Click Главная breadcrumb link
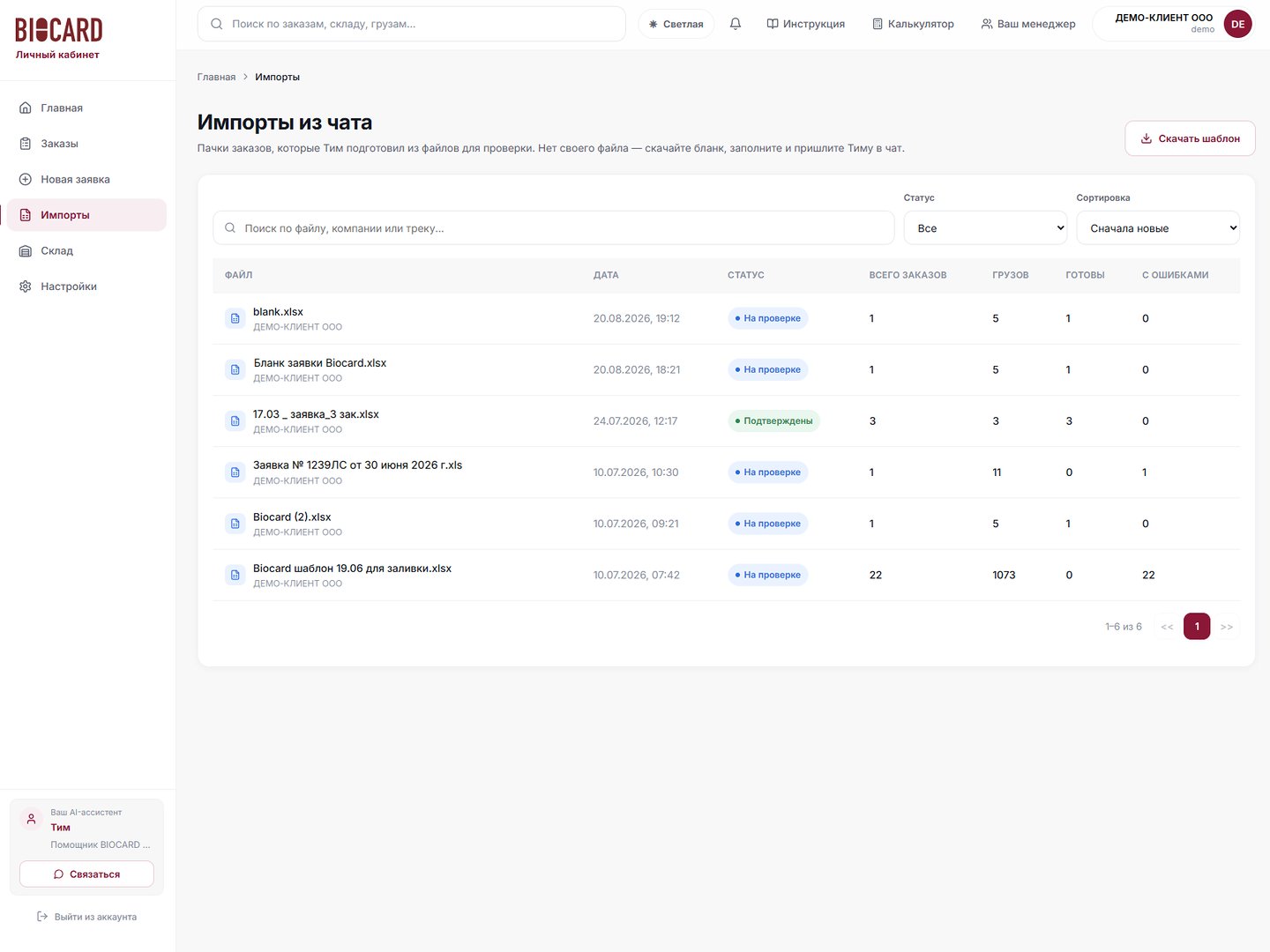This screenshot has height=952, width=1270. (216, 77)
